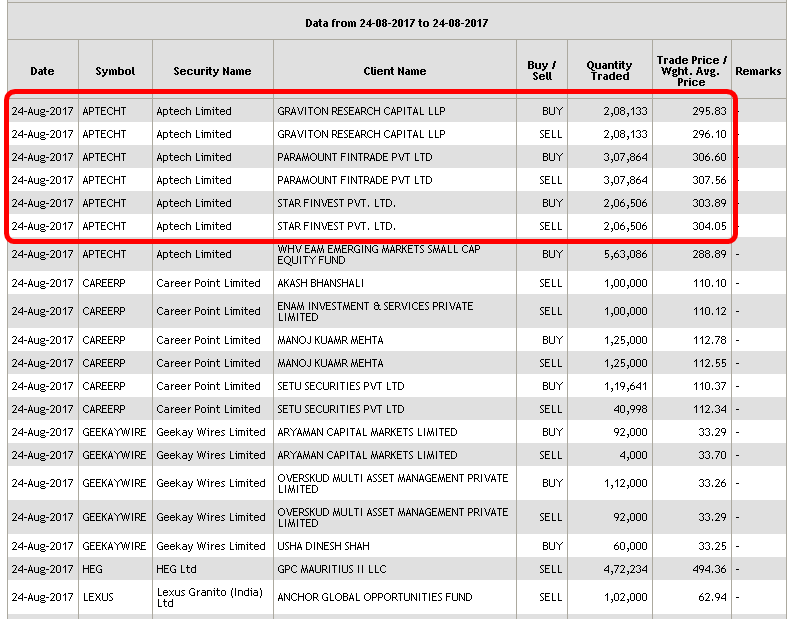Click the Security Name column header
This screenshot has width=792, height=619.
pos(212,71)
